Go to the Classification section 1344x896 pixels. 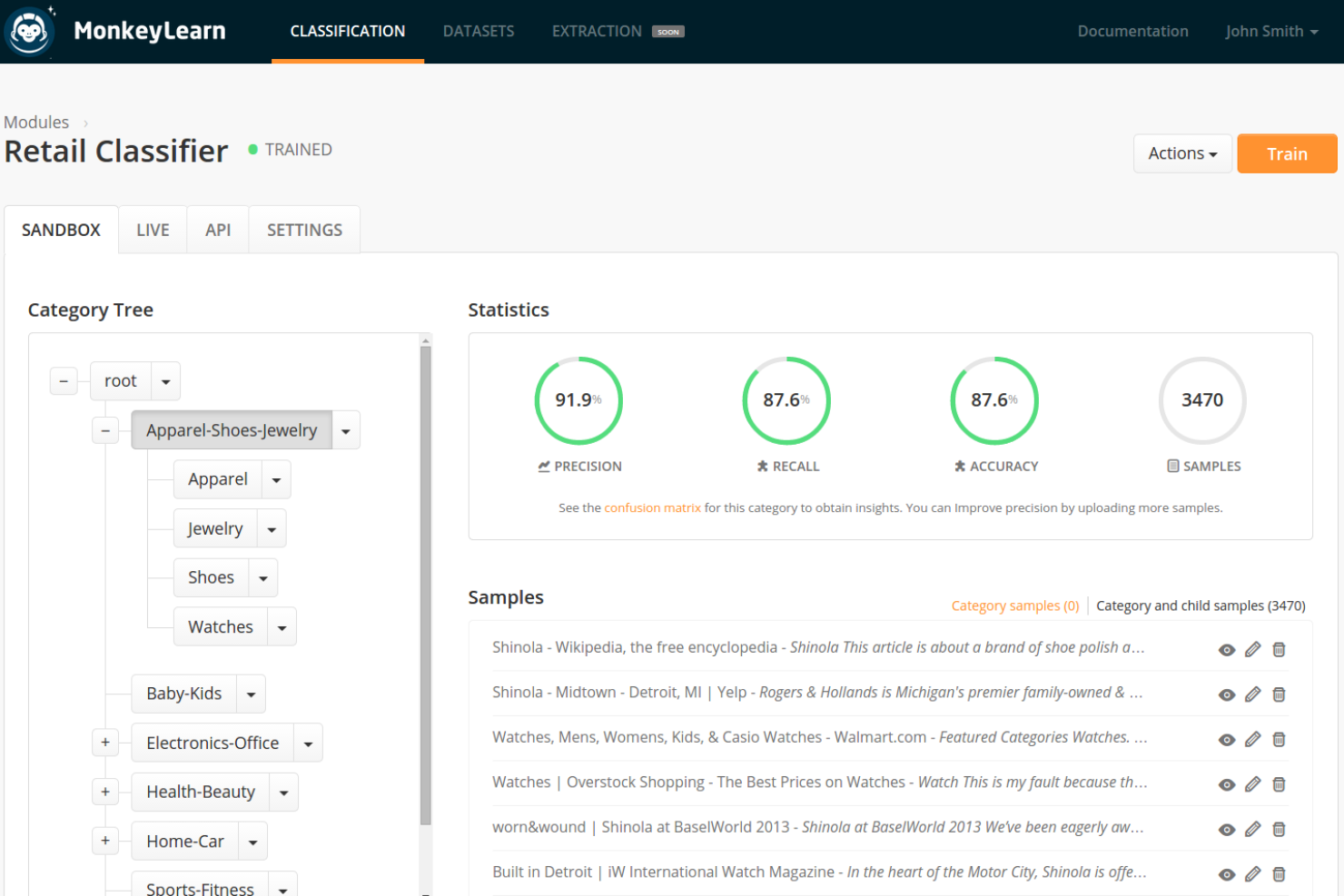[x=348, y=31]
